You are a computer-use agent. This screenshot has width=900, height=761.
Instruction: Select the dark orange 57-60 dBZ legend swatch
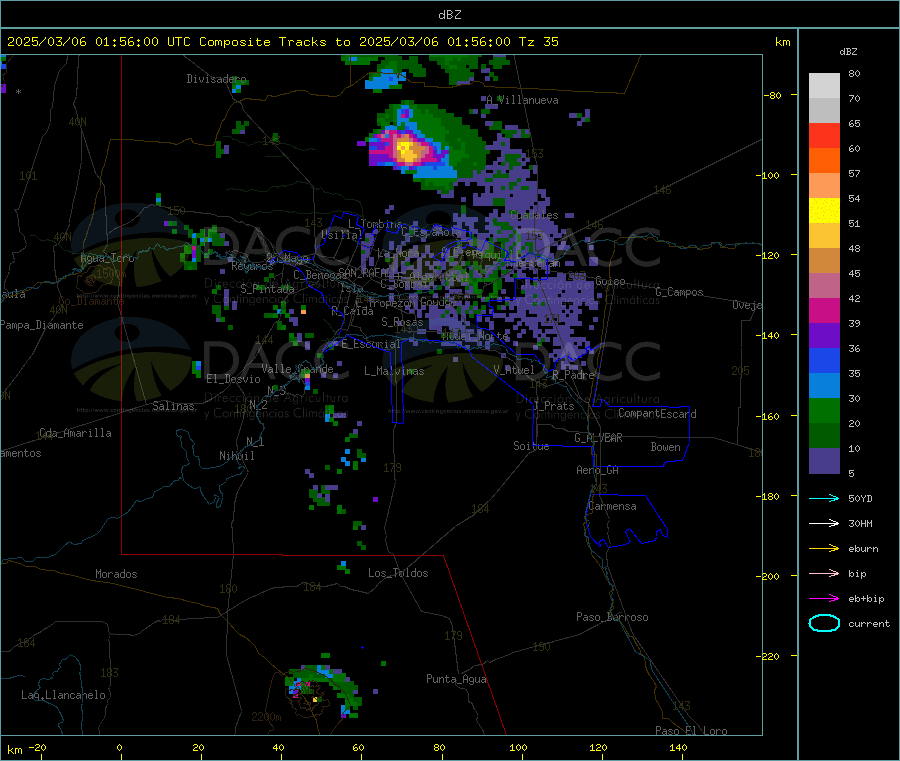click(824, 161)
